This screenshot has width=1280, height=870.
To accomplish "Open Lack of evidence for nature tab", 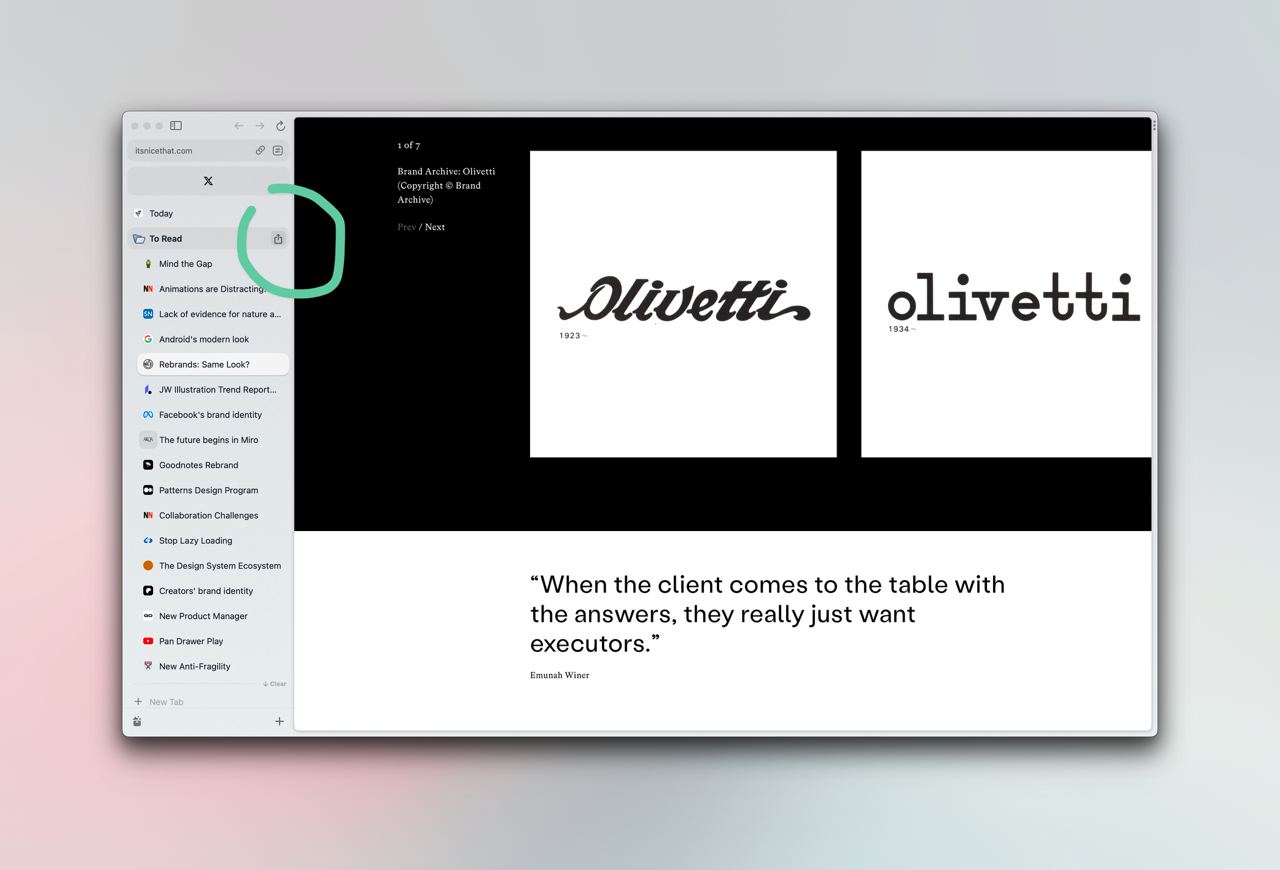I will click(x=213, y=314).
